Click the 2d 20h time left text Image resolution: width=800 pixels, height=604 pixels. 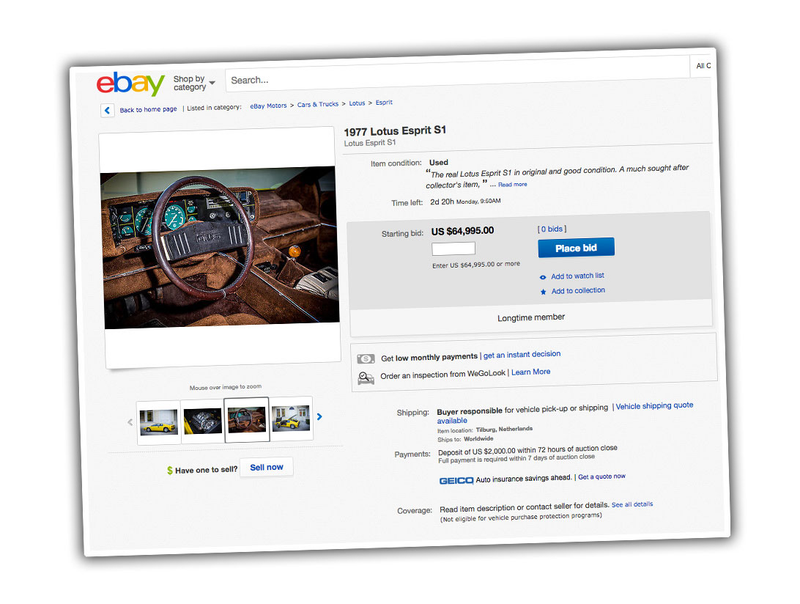pyautogui.click(x=442, y=202)
